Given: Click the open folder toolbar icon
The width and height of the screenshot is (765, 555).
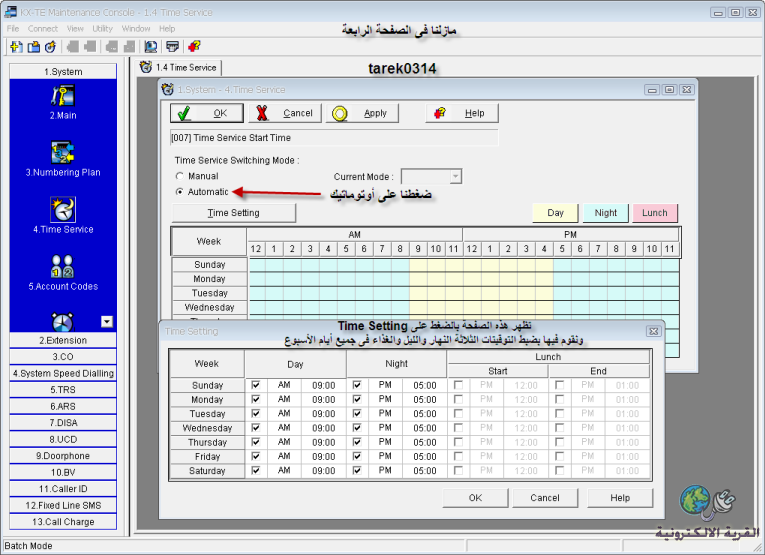Looking at the screenshot, I should [33, 46].
